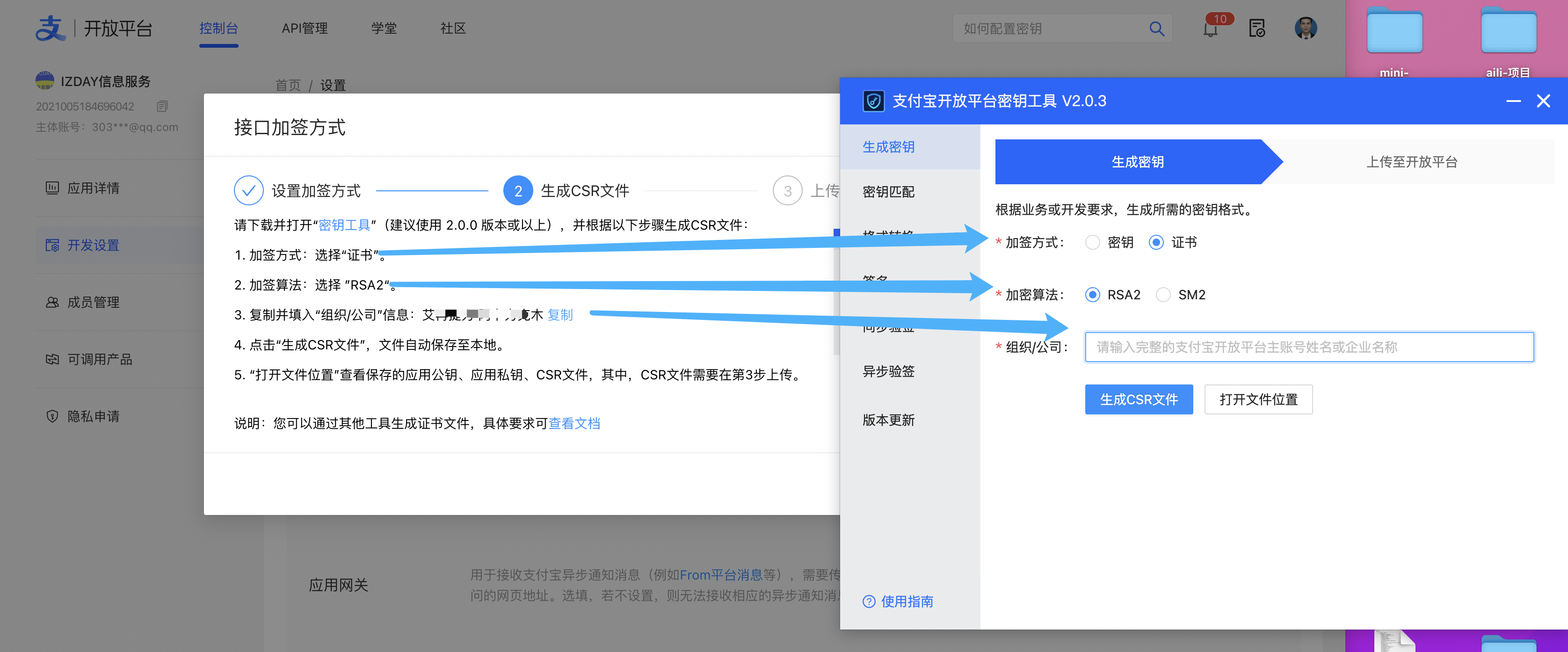Click the 可调用产品 sidebar icon
This screenshot has width=1568, height=652.
coord(52,359)
